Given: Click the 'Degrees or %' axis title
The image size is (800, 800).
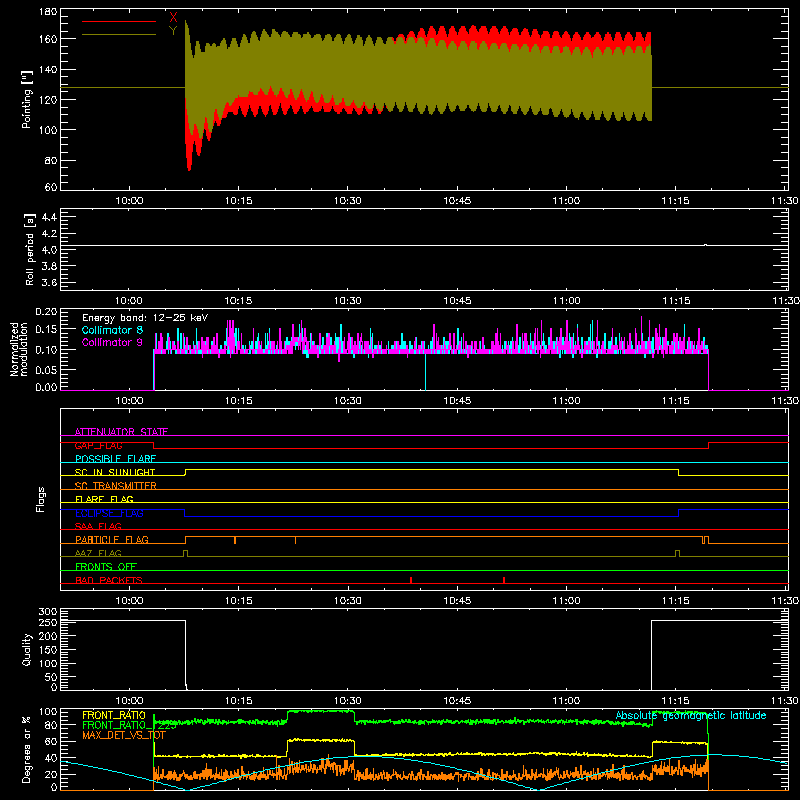Looking at the screenshot, I should [27, 750].
